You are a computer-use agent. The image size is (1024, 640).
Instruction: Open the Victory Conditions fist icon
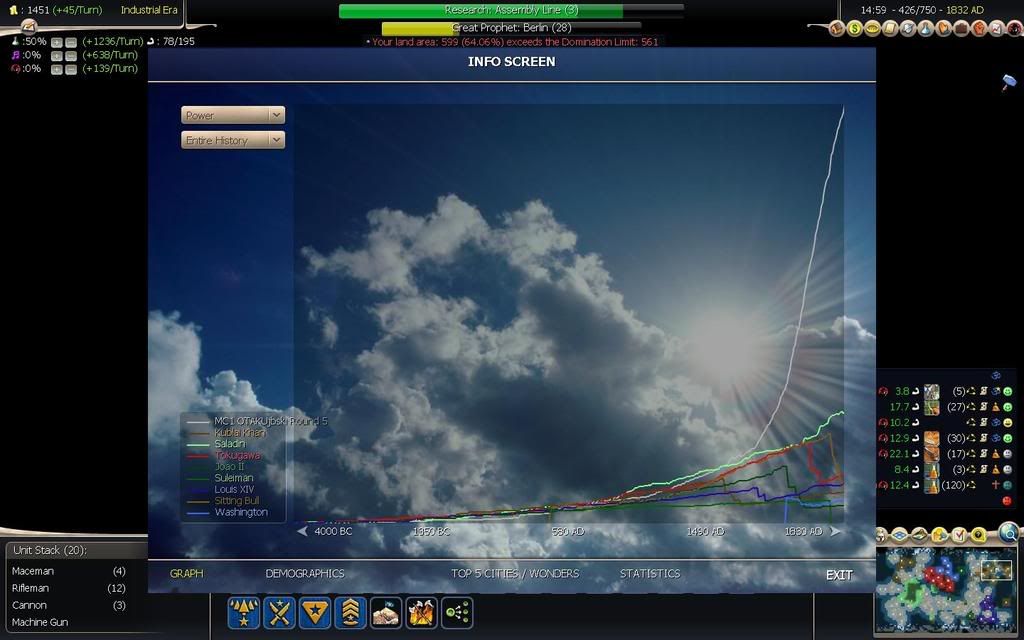979,29
